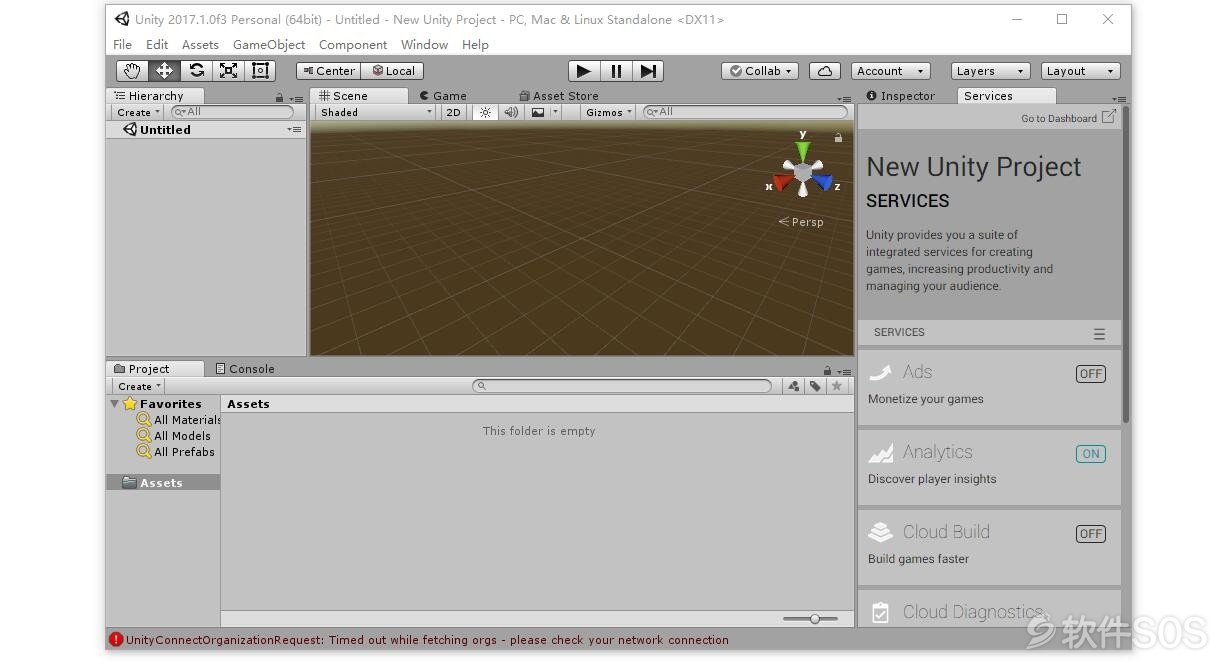Viewport: 1225px width, 661px height.
Task: Toggle scene effects image icon
Action: coord(538,112)
